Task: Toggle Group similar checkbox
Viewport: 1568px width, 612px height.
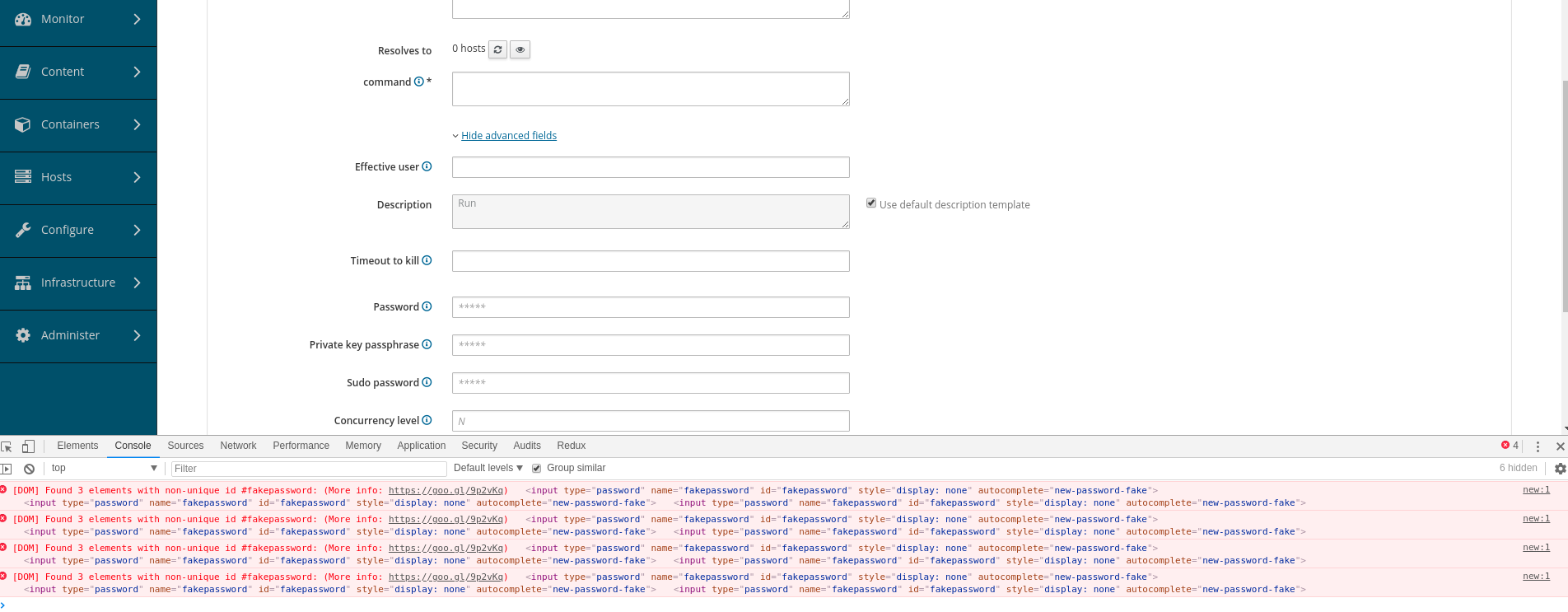Action: (537, 468)
